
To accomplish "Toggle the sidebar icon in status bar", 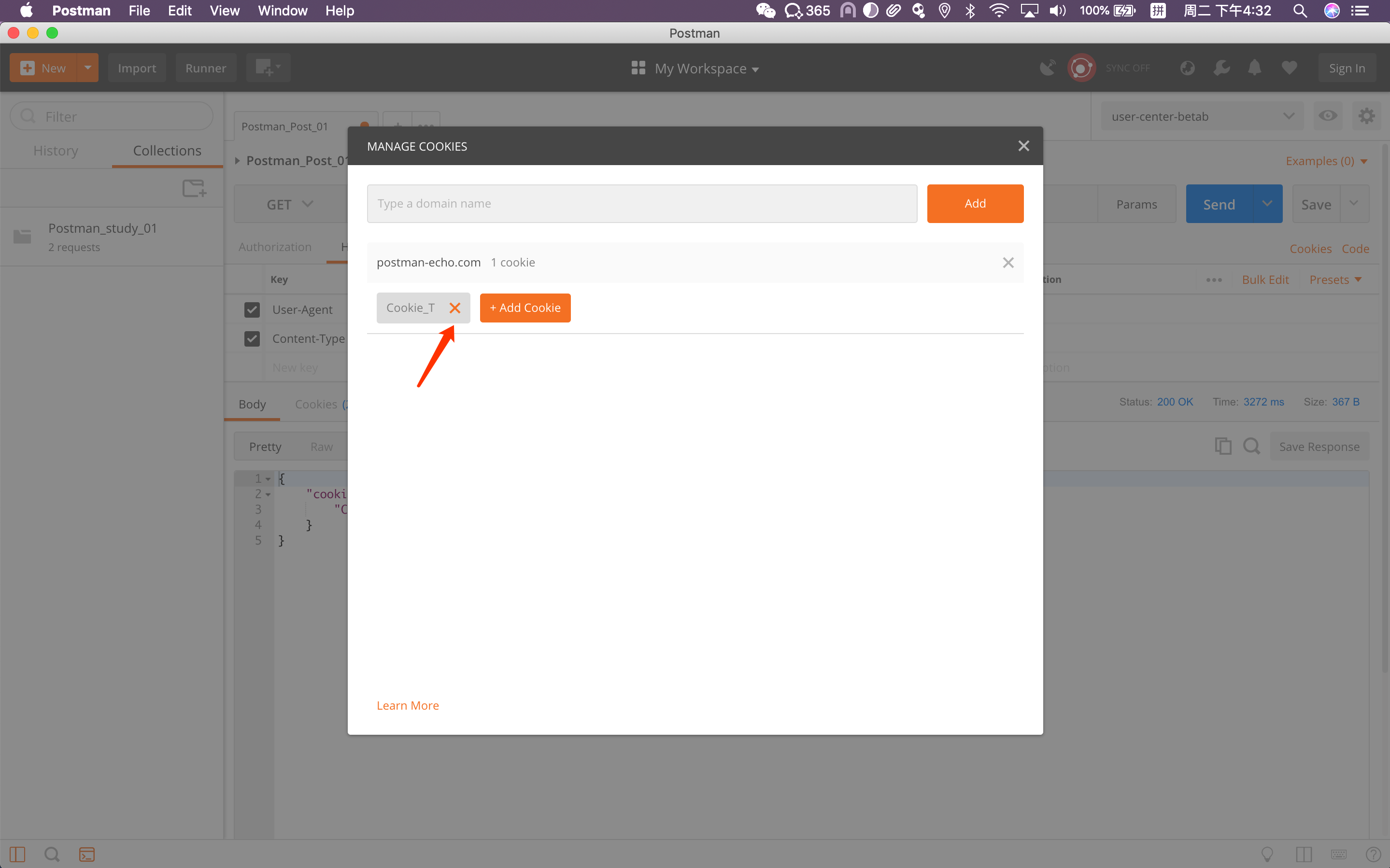I will click(17, 854).
